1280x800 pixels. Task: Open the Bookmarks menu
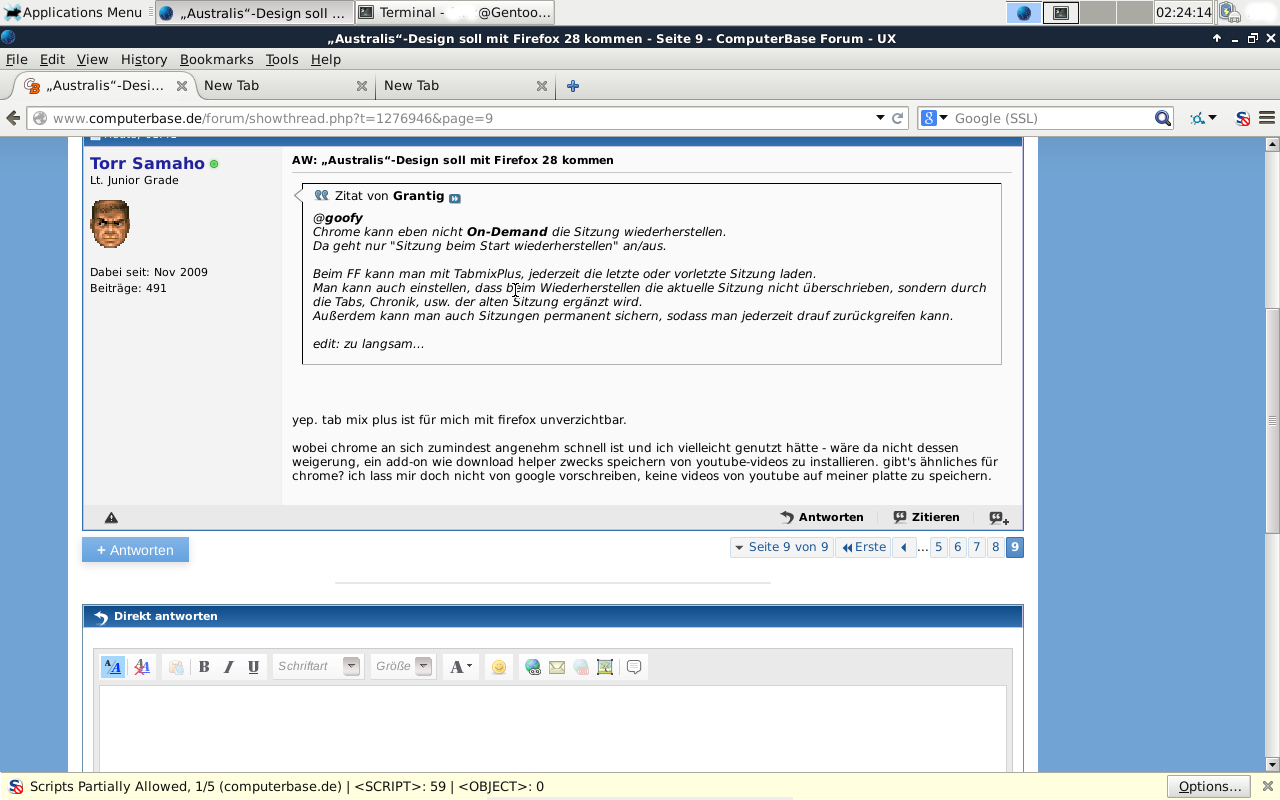217,59
